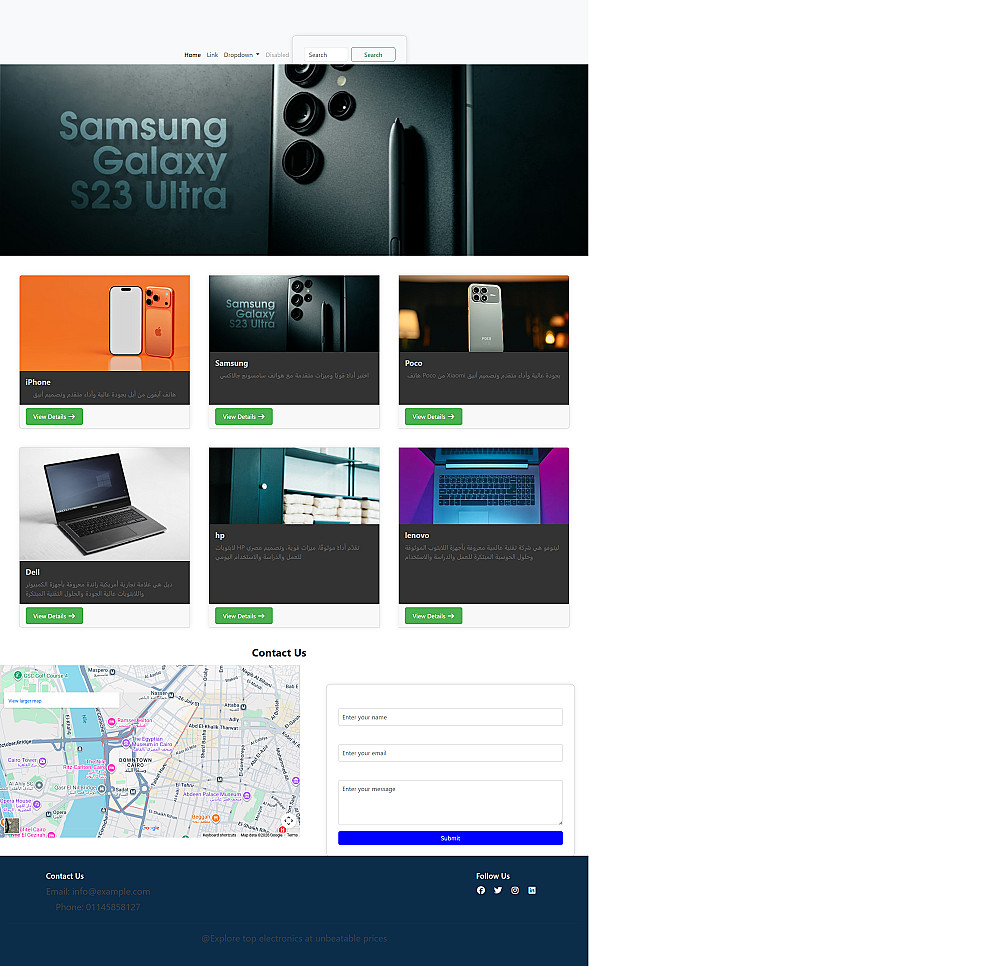
Task: Click the Ramses Hilton hotel marker
Action: click(112, 722)
